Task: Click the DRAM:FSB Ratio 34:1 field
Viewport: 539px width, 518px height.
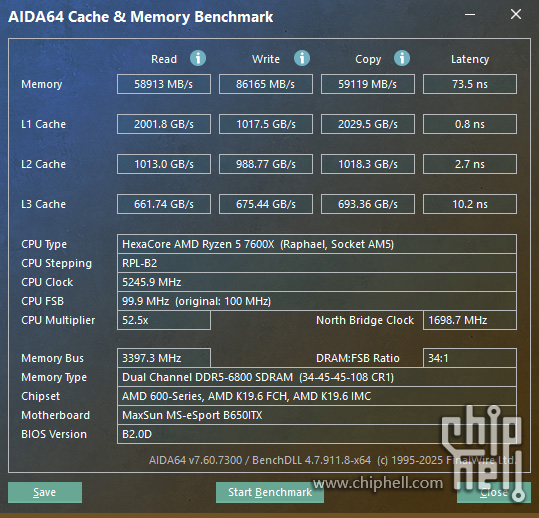Action: click(x=470, y=358)
